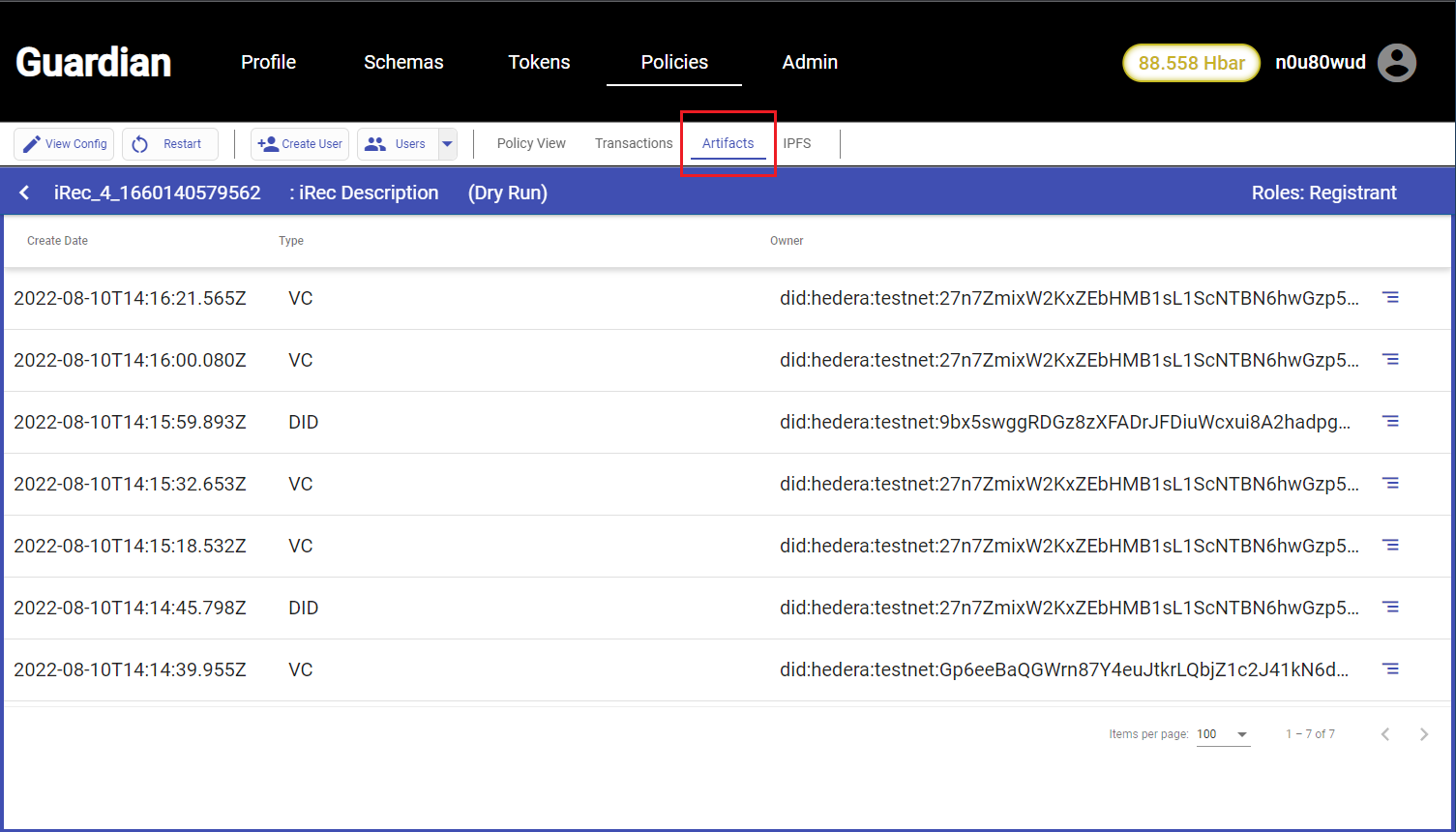The width and height of the screenshot is (1456, 832).
Task: Open the Users list button
Action: [x=398, y=144]
